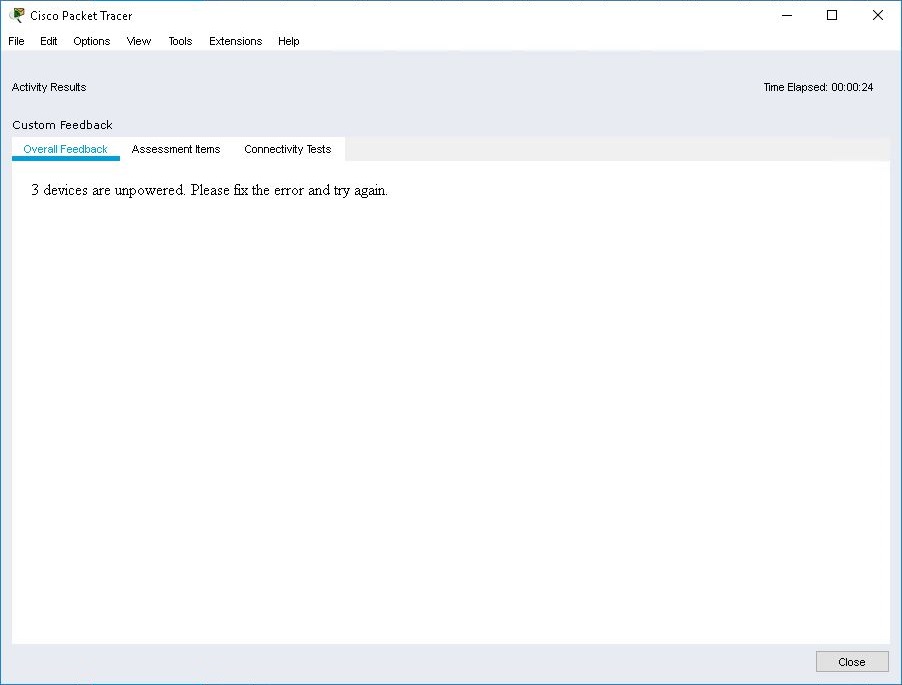The image size is (902, 685).
Task: Open the Edit menu
Action: coord(49,41)
